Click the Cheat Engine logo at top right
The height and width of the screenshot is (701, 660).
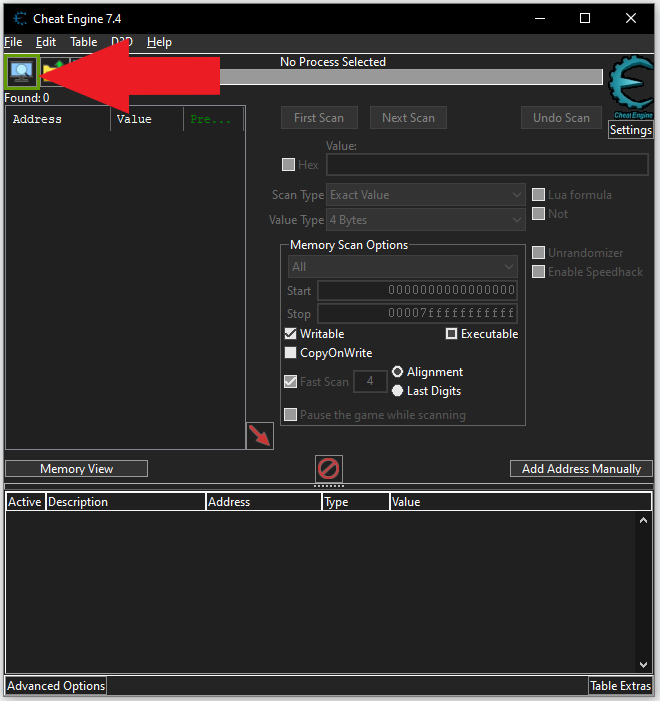(x=630, y=87)
